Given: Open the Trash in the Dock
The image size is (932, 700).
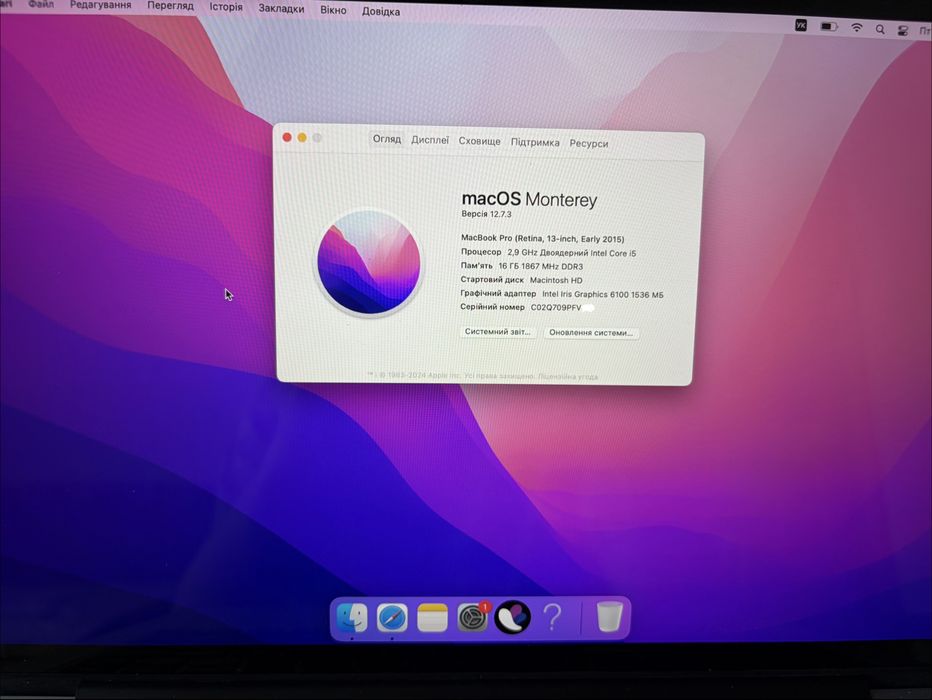Looking at the screenshot, I should point(609,617).
